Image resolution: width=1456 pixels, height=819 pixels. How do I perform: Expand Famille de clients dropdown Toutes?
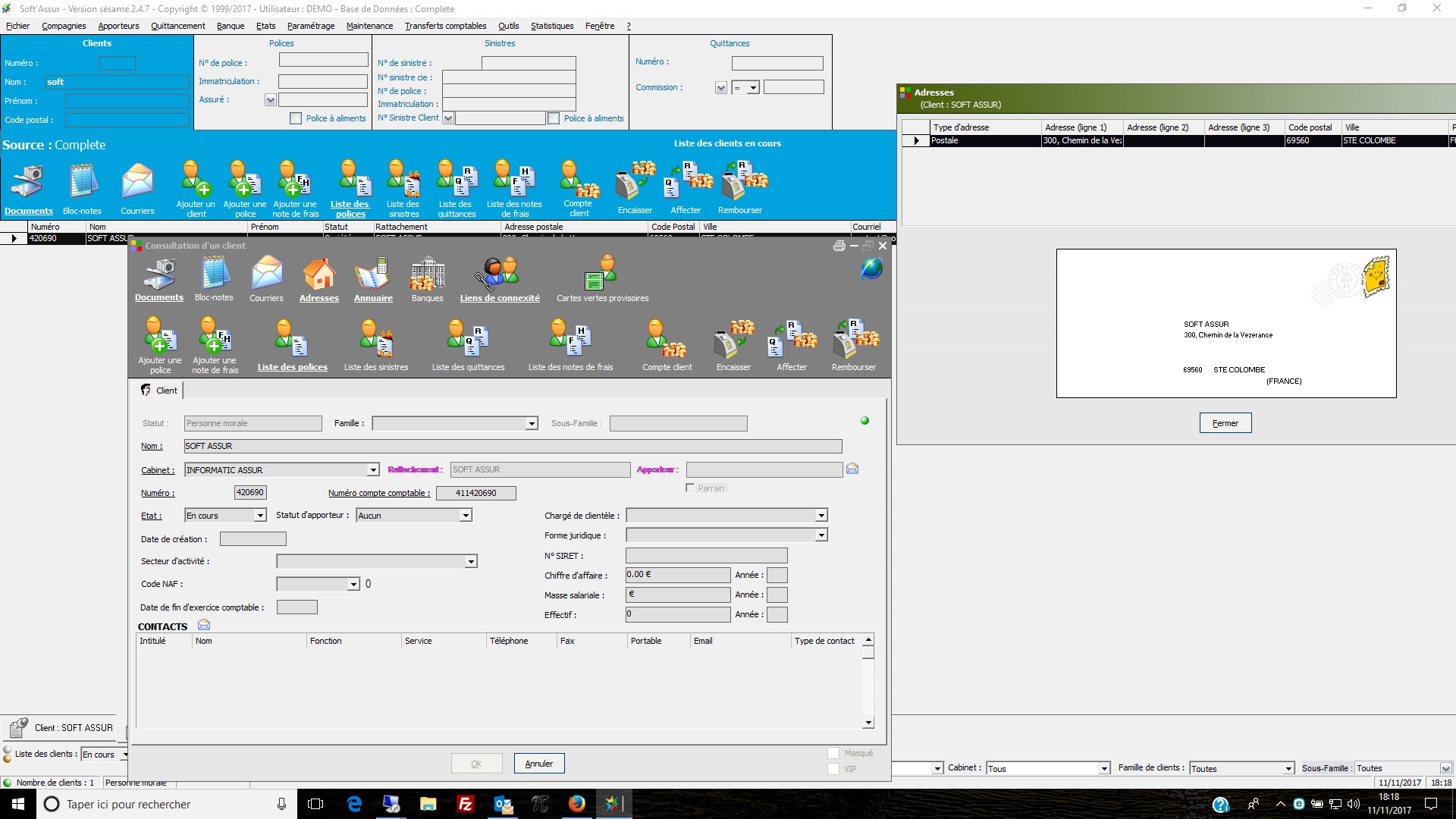pos(1288,768)
